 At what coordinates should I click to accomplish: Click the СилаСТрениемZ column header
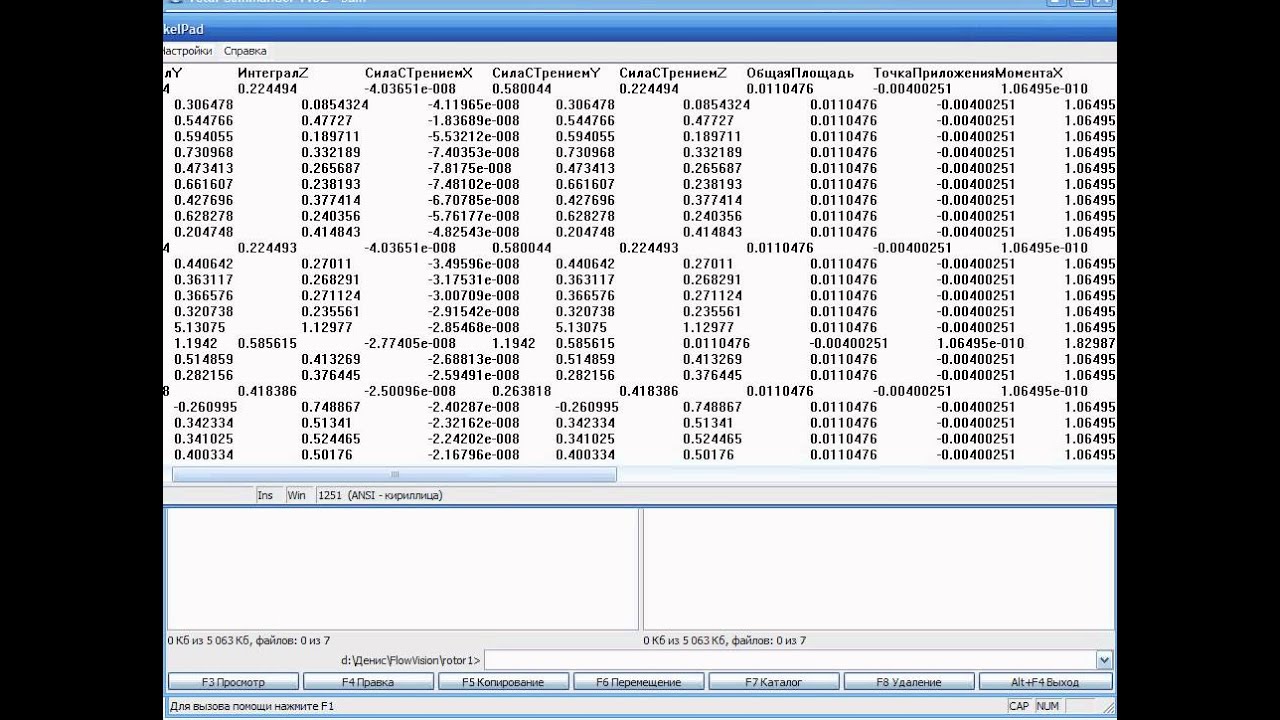coord(673,73)
